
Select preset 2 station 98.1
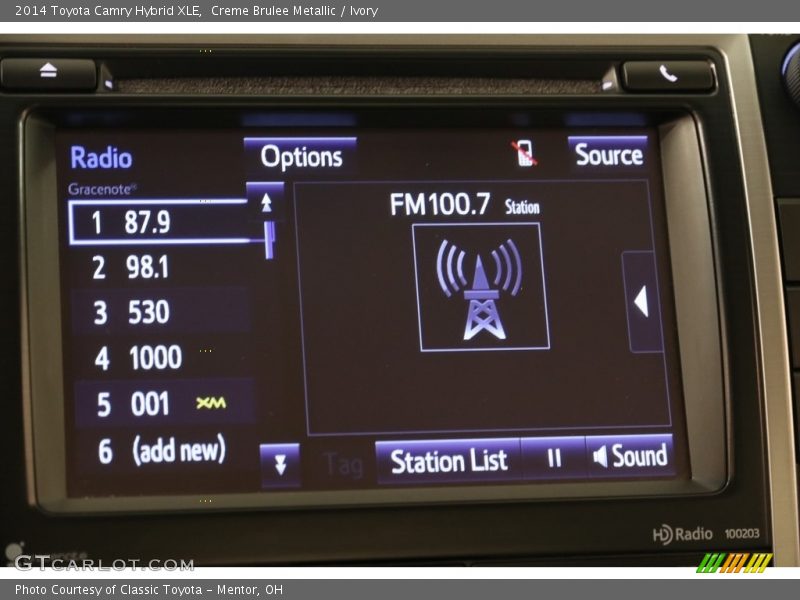click(x=157, y=267)
